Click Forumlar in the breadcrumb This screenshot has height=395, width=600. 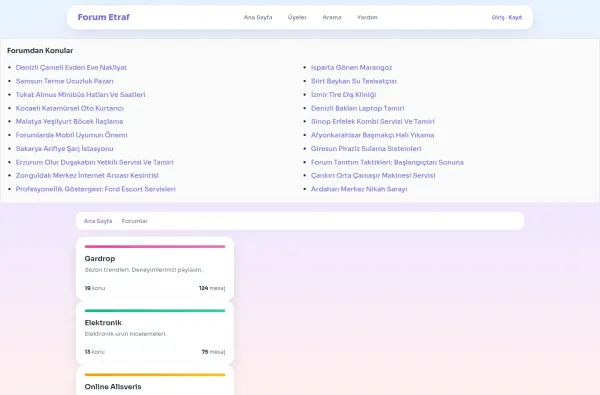click(135, 221)
